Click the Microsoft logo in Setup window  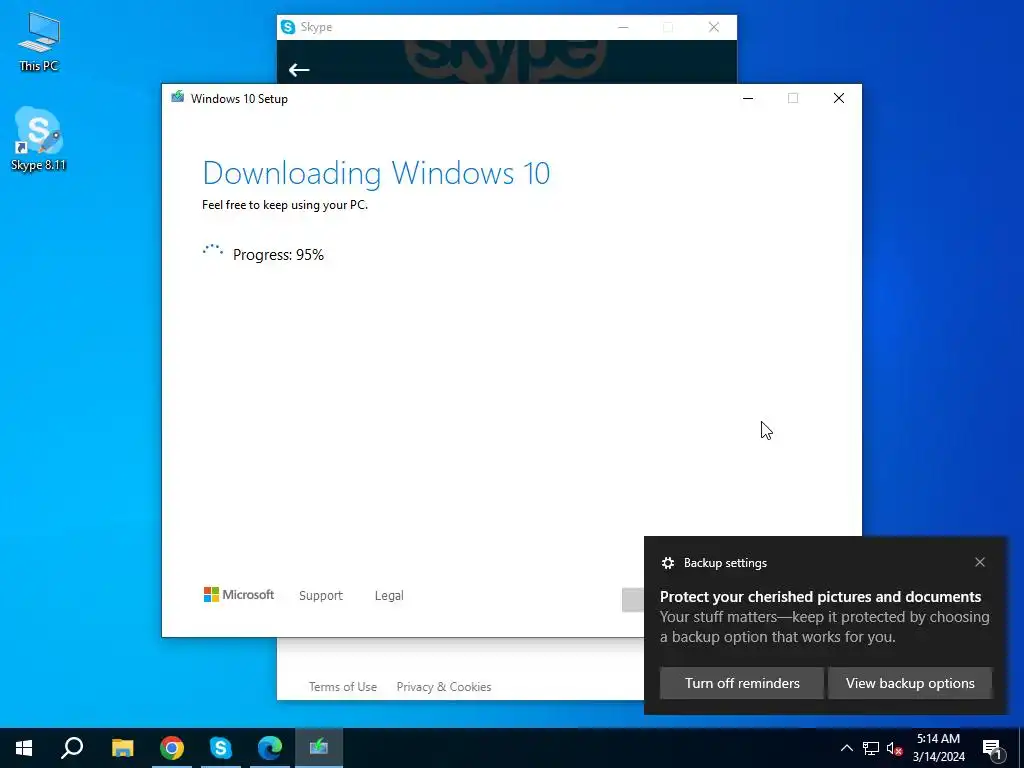[239, 595]
